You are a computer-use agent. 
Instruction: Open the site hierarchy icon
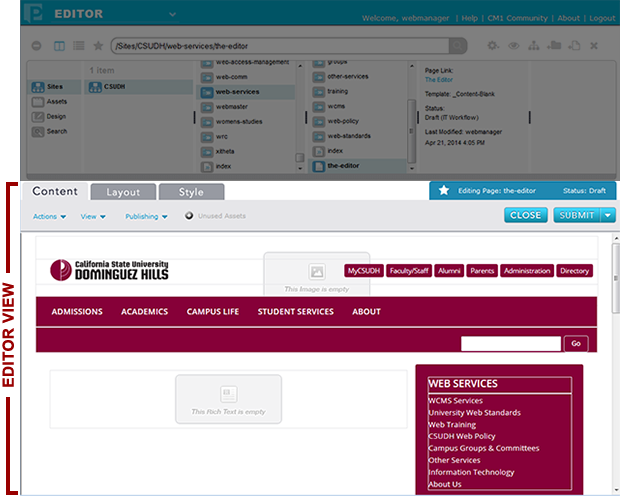[x=534, y=46]
